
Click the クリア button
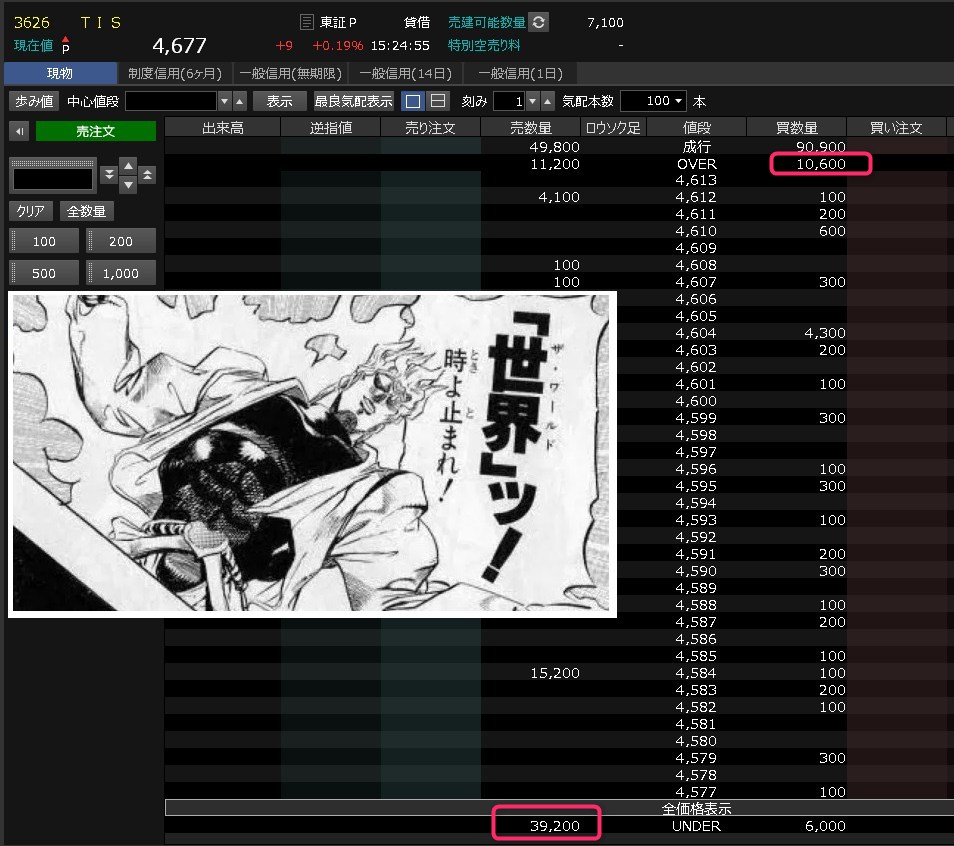coord(30,211)
